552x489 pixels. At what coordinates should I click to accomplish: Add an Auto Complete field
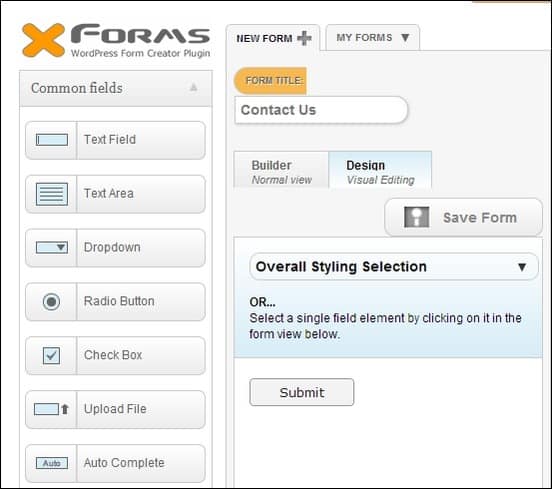click(115, 463)
